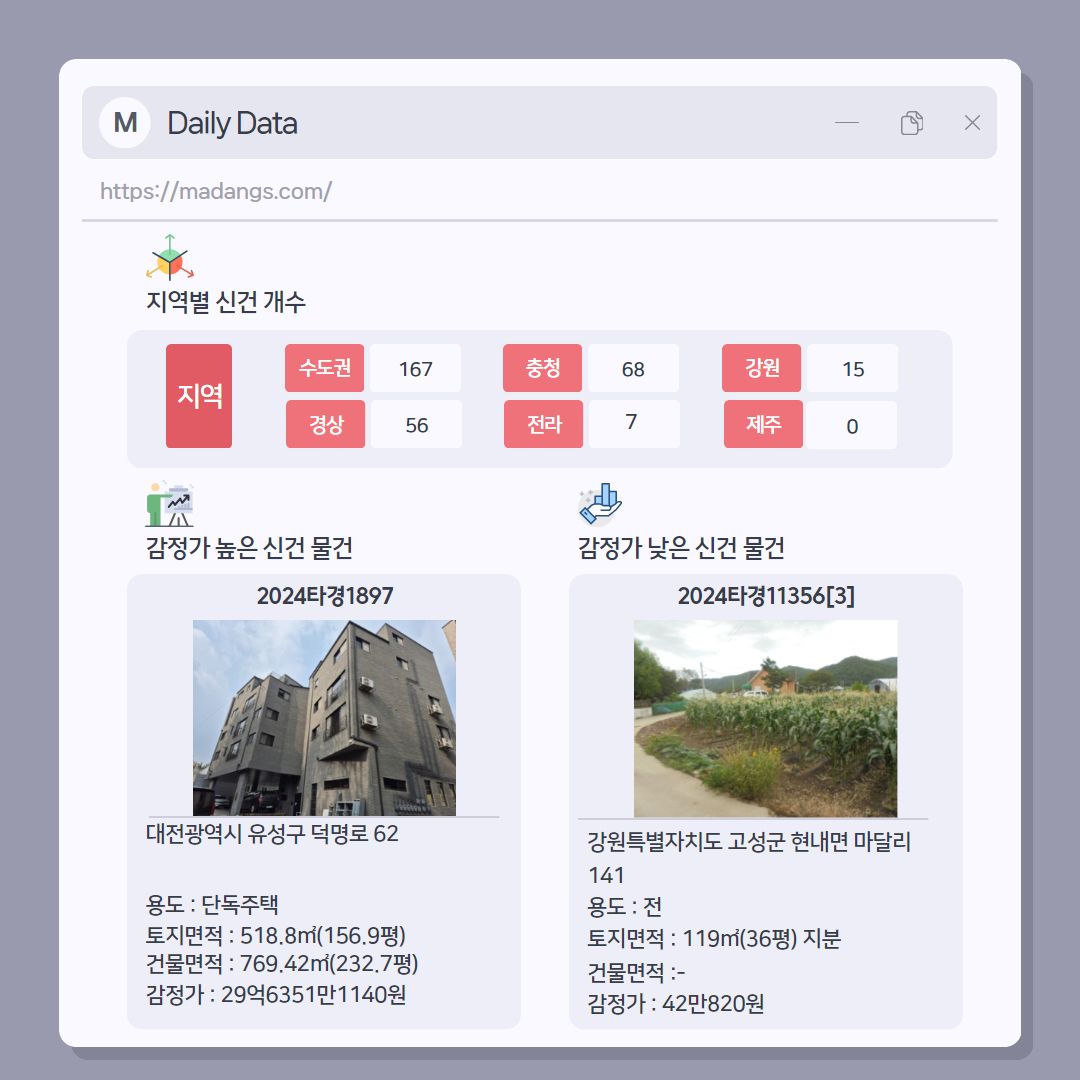Open the cornfield photo thumbnail
Screen dimensions: 1080x1080
click(x=765, y=718)
